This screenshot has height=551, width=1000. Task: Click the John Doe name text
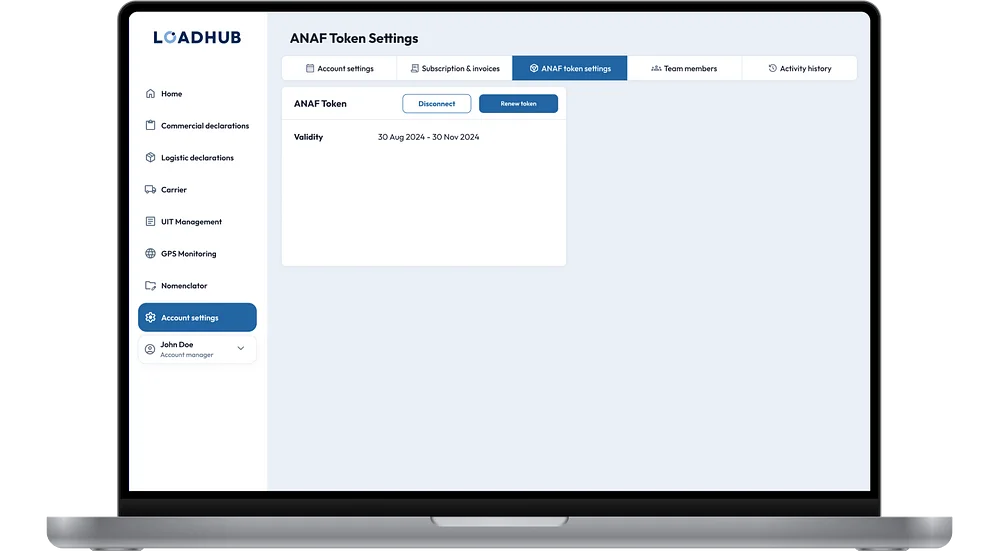point(177,344)
